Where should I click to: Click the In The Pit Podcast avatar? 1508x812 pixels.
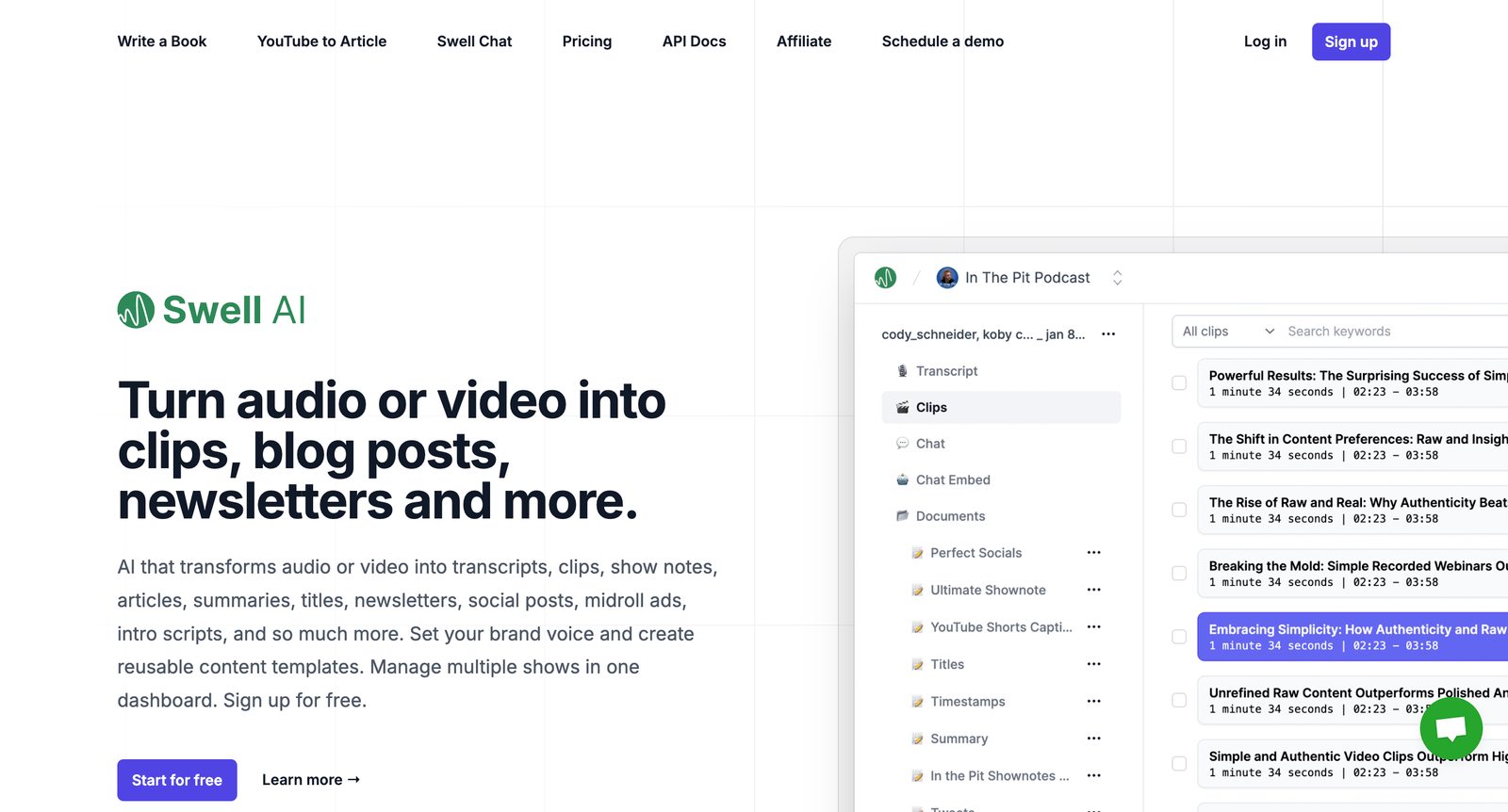pyautogui.click(x=947, y=278)
